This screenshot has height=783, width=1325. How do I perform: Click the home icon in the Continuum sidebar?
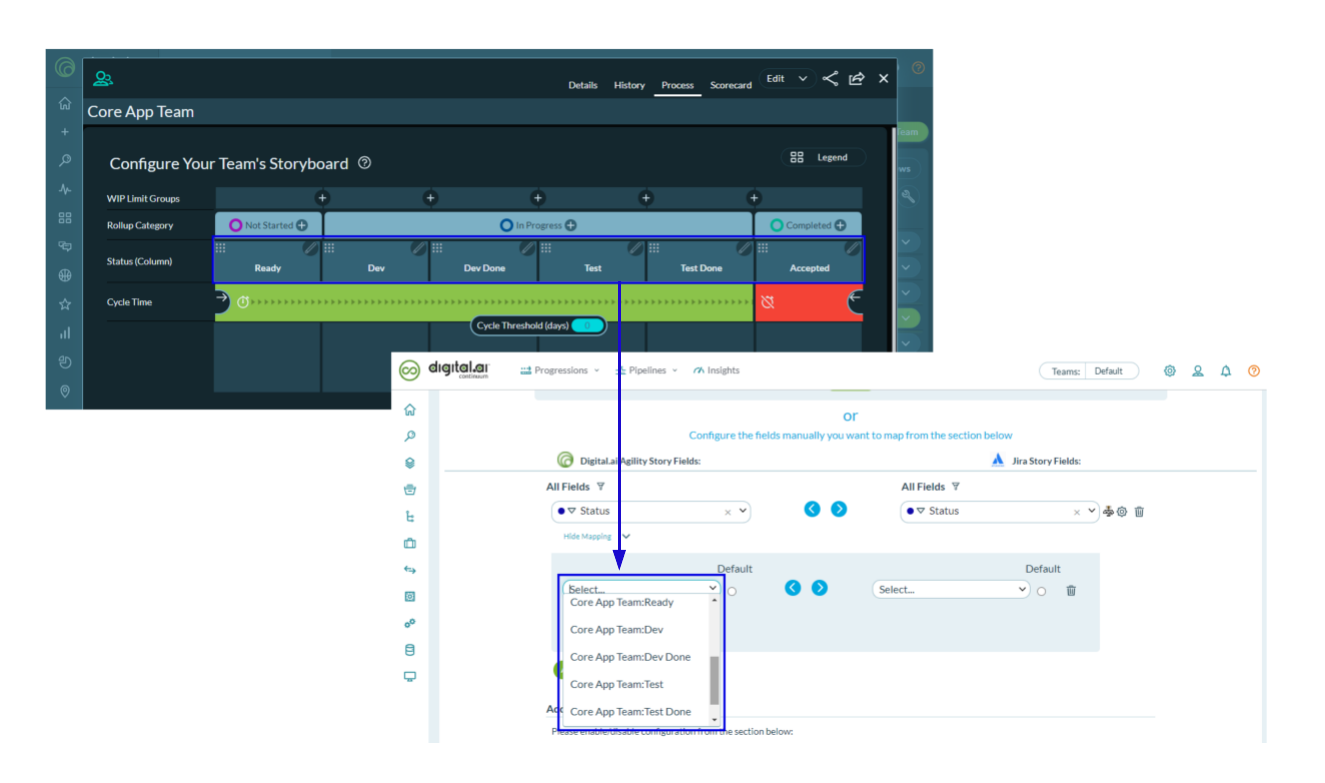pos(409,410)
